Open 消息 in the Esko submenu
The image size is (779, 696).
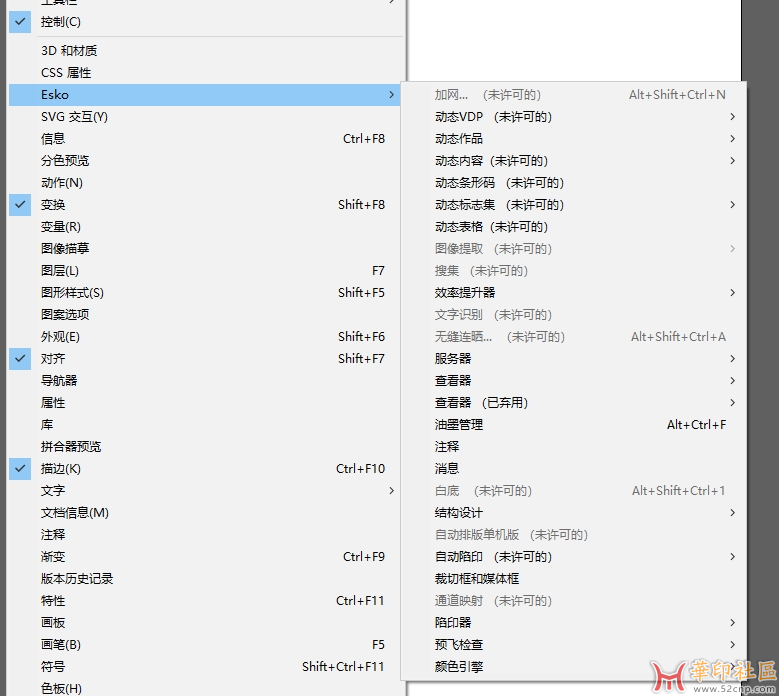tap(574, 468)
